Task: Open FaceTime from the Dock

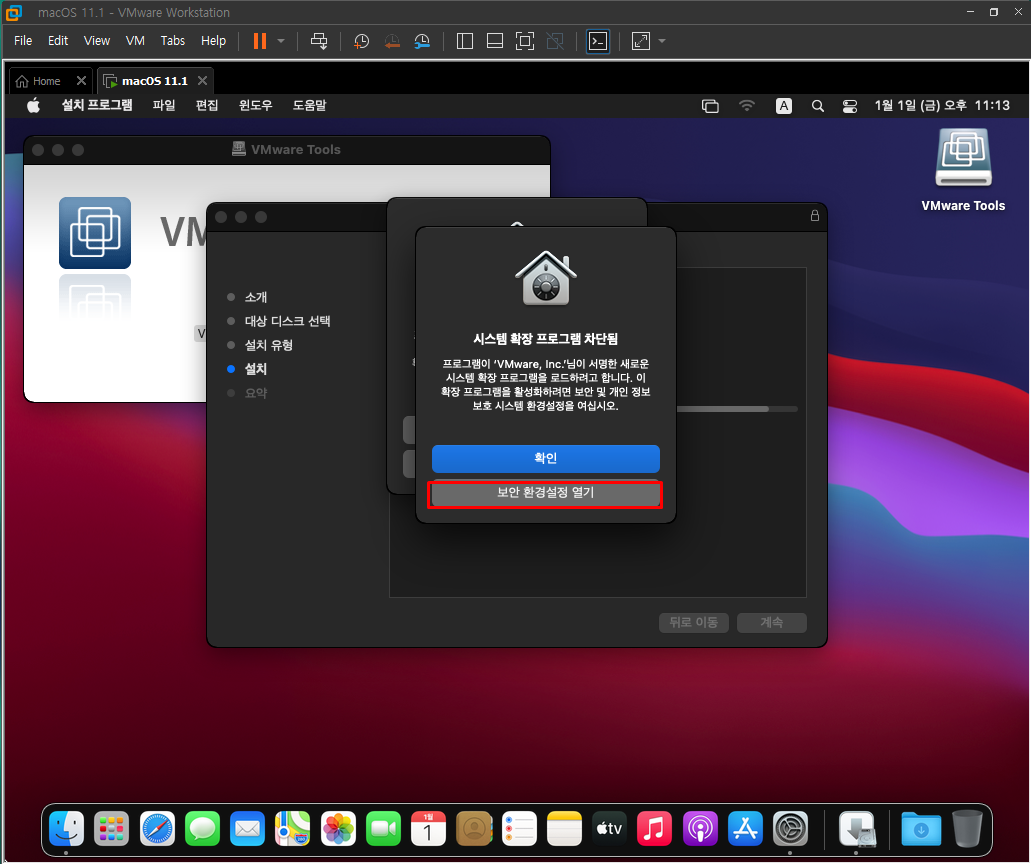Action: (x=383, y=828)
